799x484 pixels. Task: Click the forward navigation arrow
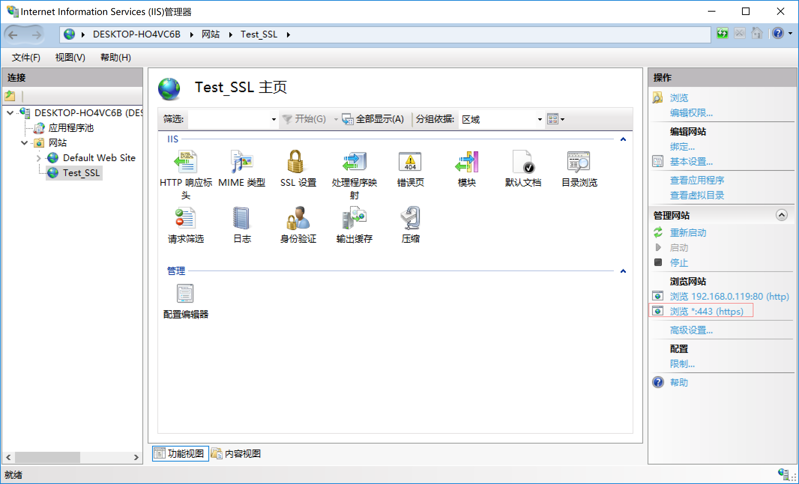pos(36,35)
